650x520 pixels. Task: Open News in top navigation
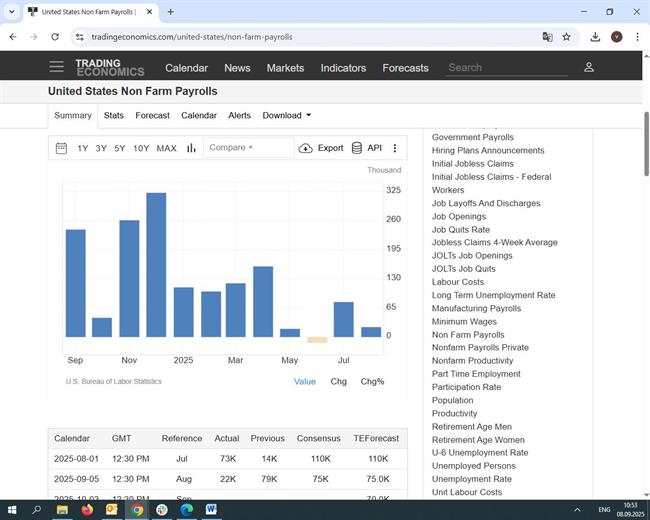pyautogui.click(x=237, y=68)
